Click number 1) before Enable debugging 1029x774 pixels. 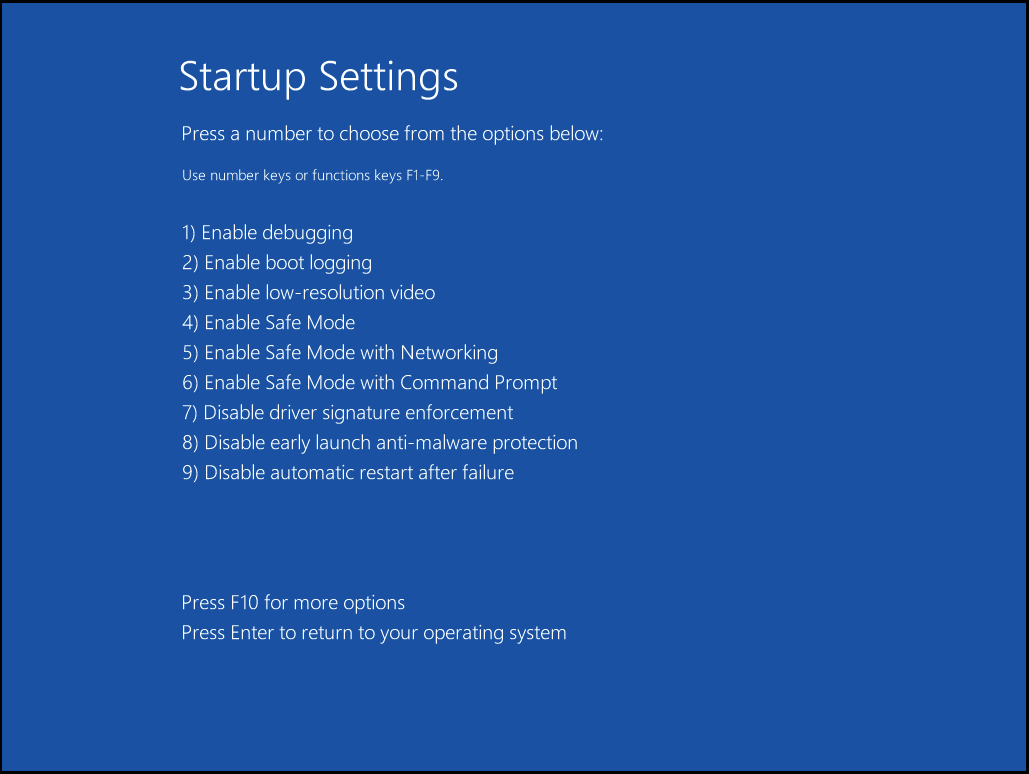pyautogui.click(x=188, y=233)
